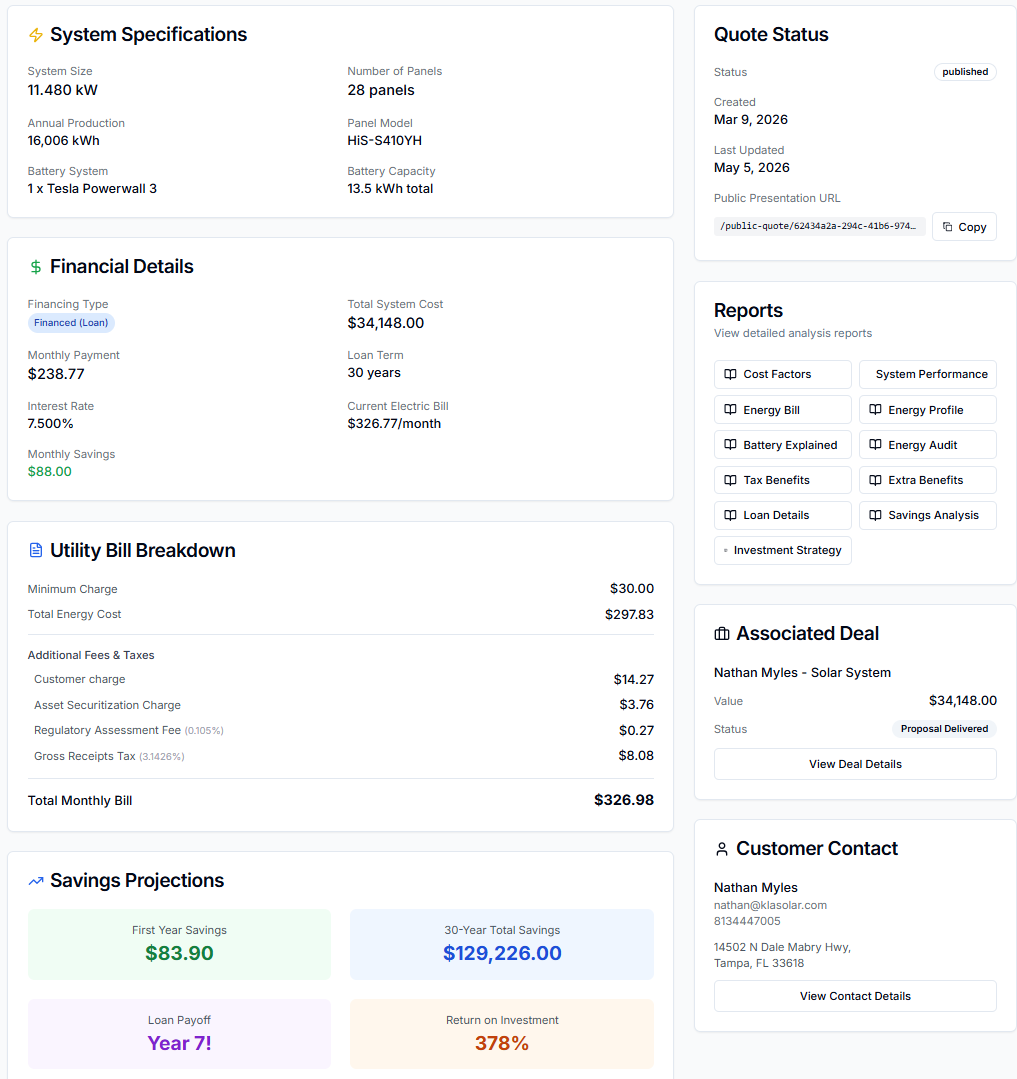Click the Total Energy Cost value $297.83
This screenshot has width=1017, height=1079.
pyautogui.click(x=629, y=615)
